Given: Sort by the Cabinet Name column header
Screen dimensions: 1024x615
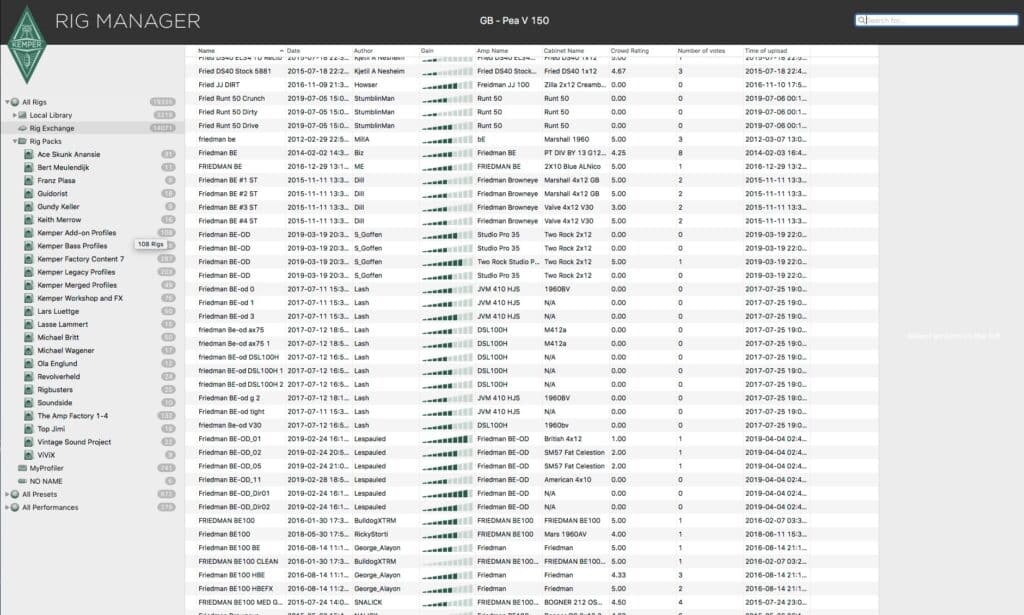Looking at the screenshot, I should [x=564, y=50].
